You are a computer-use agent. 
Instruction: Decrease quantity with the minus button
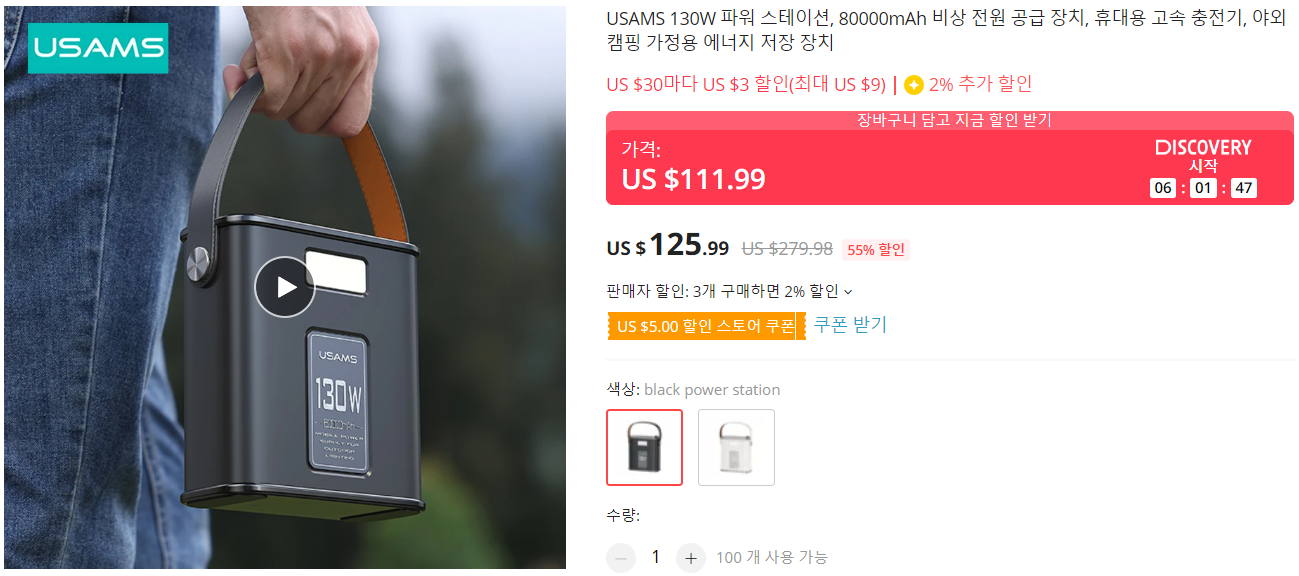point(621,558)
